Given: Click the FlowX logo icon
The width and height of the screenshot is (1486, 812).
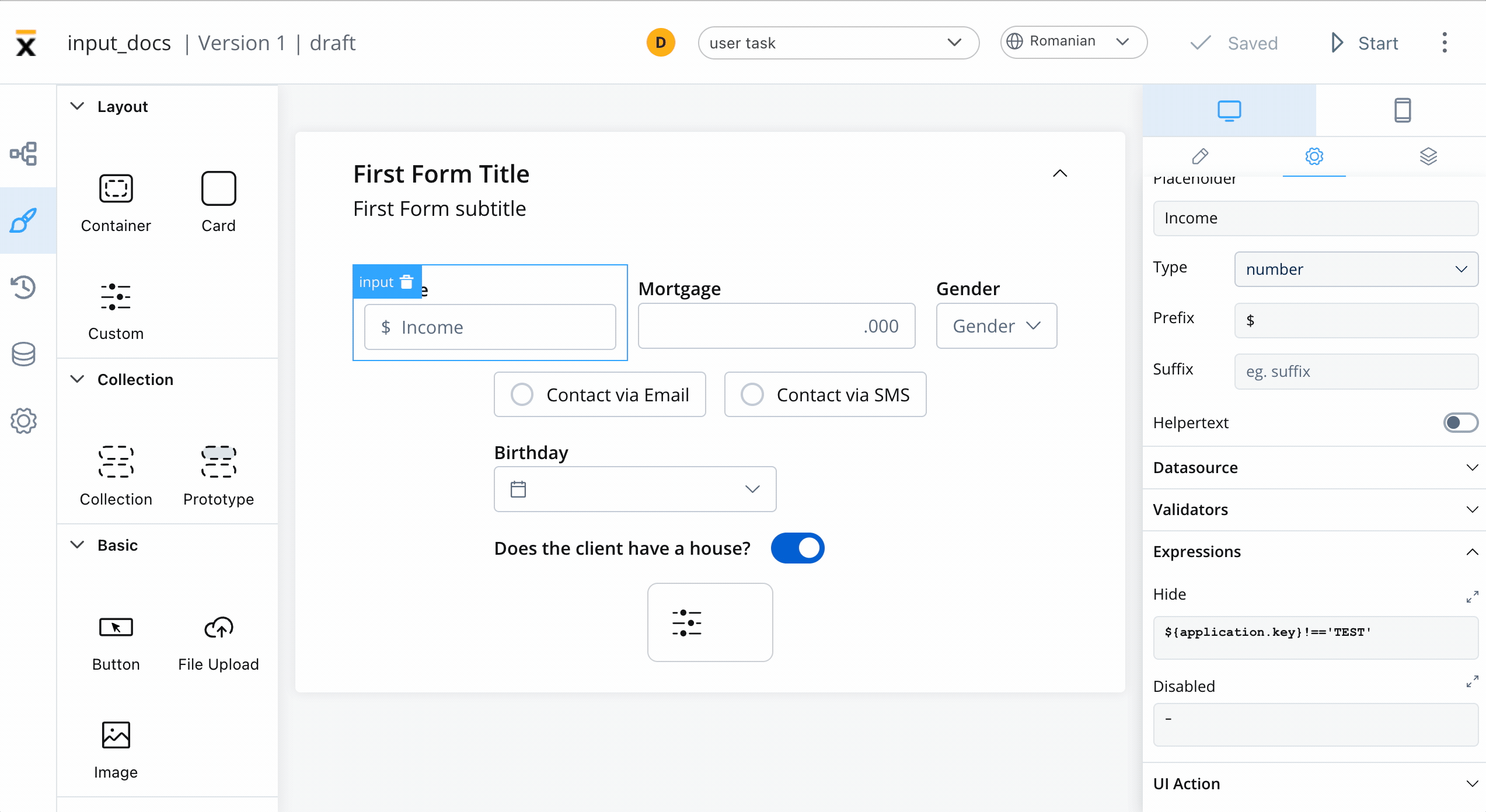Looking at the screenshot, I should tap(26, 43).
